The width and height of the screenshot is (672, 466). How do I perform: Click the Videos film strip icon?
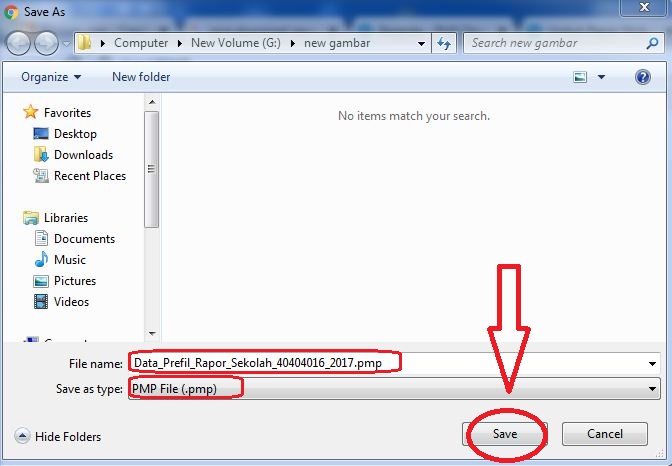pyautogui.click(x=41, y=301)
